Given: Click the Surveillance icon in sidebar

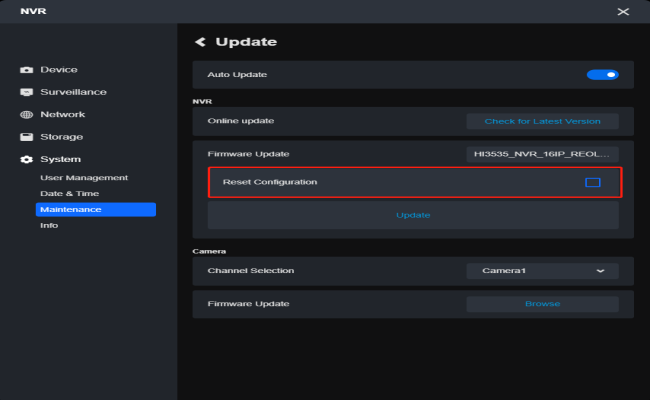Looking at the screenshot, I should 27,92.
